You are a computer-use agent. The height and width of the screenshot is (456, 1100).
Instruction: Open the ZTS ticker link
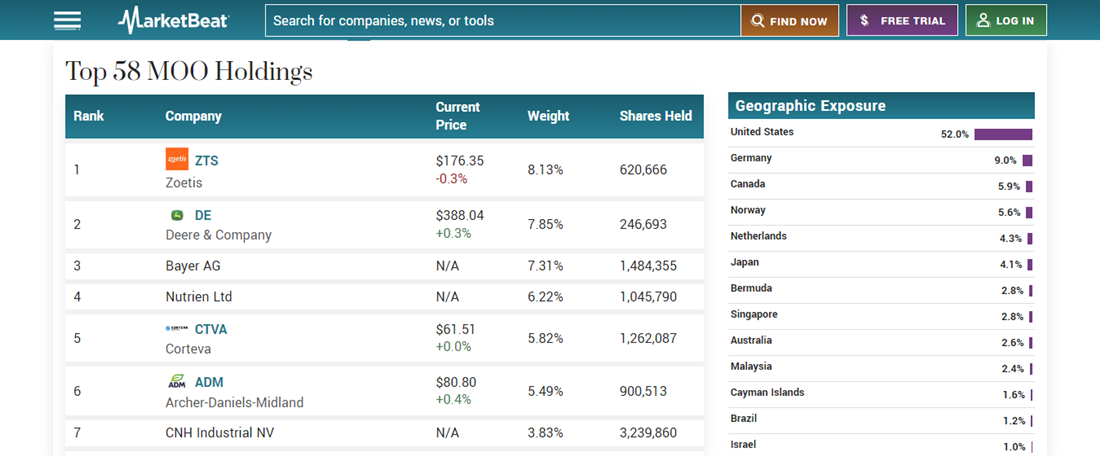click(206, 161)
